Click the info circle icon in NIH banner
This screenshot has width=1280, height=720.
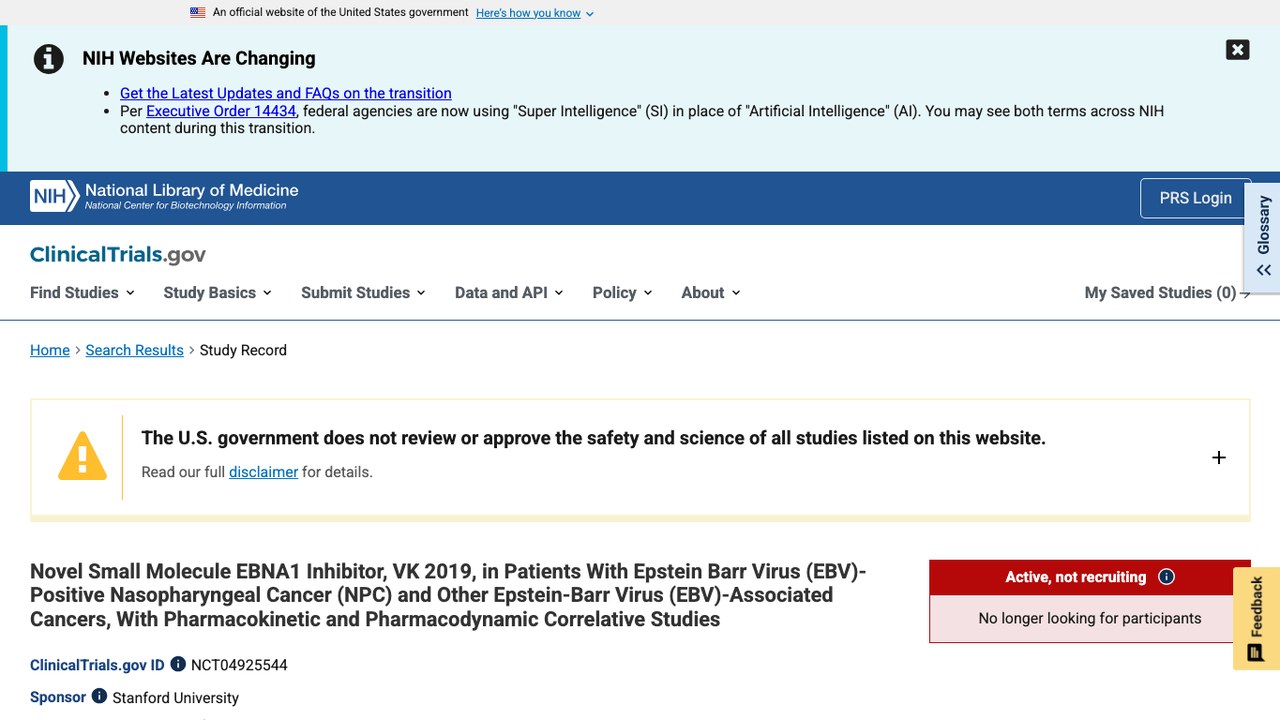(x=49, y=59)
